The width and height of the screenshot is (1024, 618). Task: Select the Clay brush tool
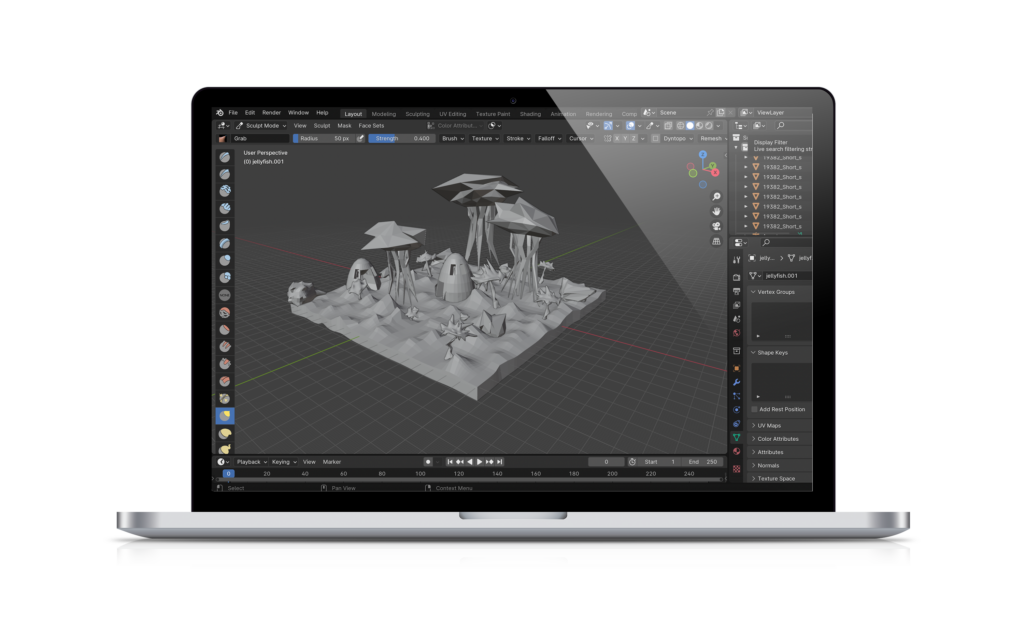click(x=225, y=191)
